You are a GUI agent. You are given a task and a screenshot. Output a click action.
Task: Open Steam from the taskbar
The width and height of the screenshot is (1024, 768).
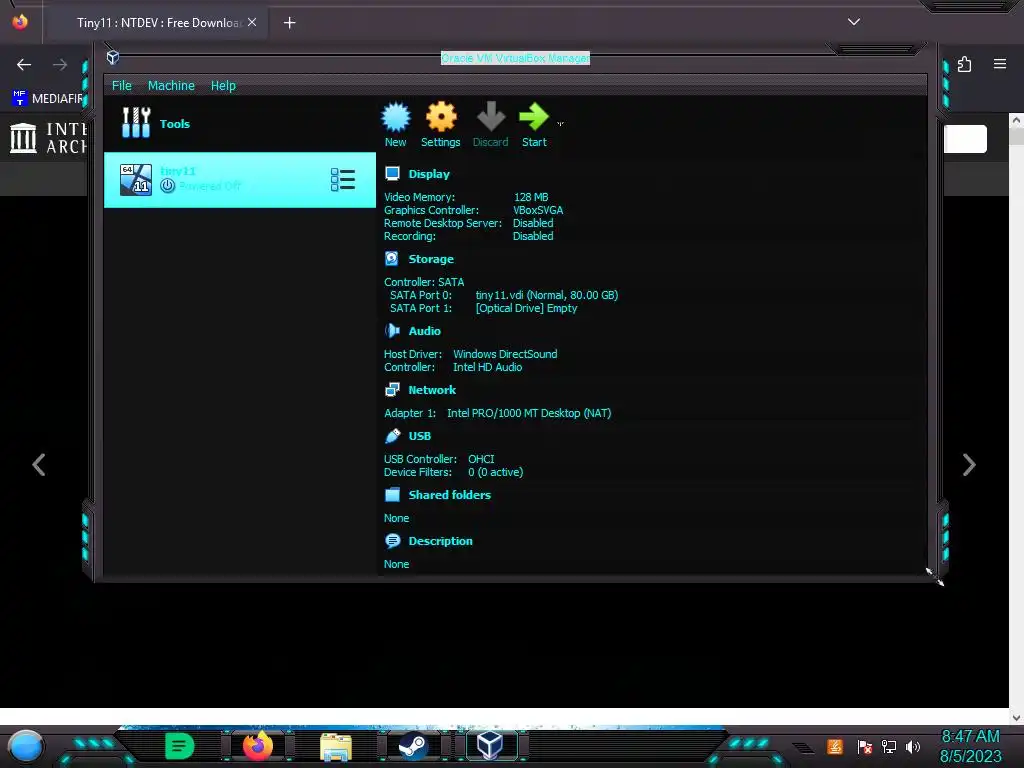point(413,746)
